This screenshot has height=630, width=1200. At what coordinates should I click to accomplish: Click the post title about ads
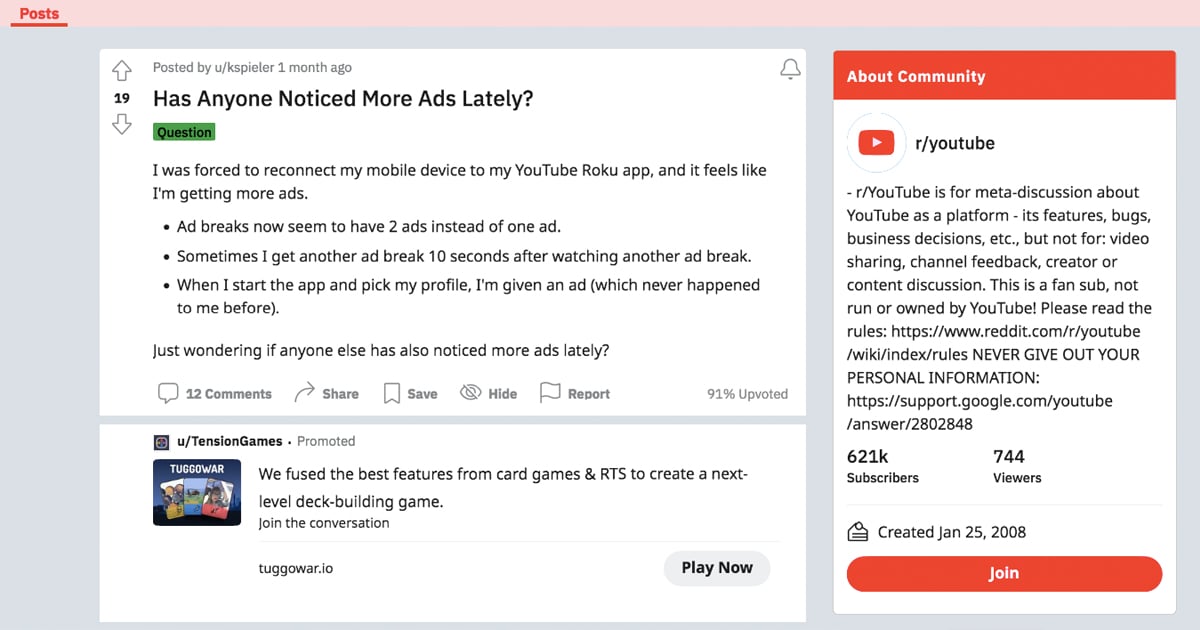pos(343,99)
